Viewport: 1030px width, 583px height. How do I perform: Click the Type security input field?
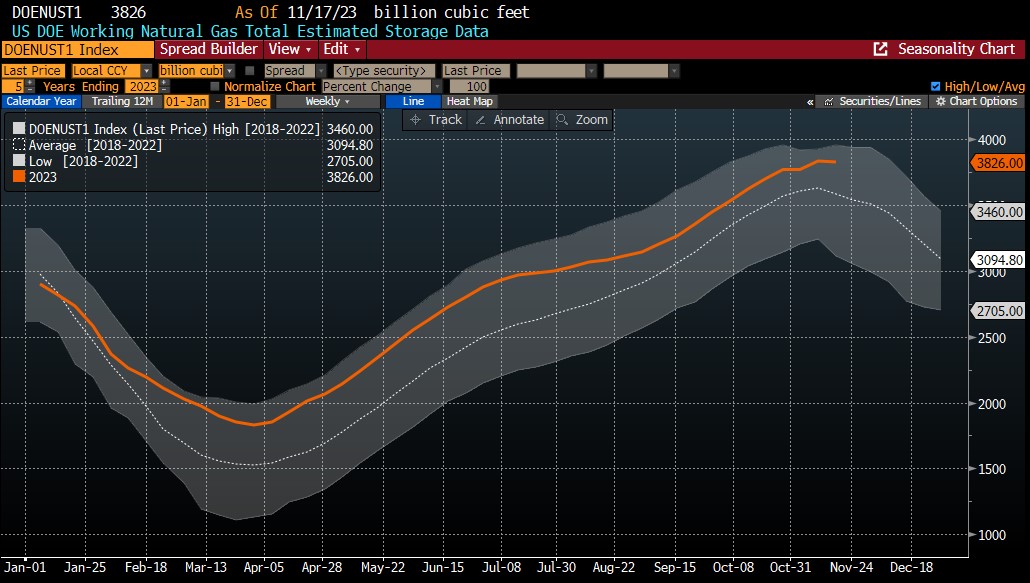coord(384,71)
